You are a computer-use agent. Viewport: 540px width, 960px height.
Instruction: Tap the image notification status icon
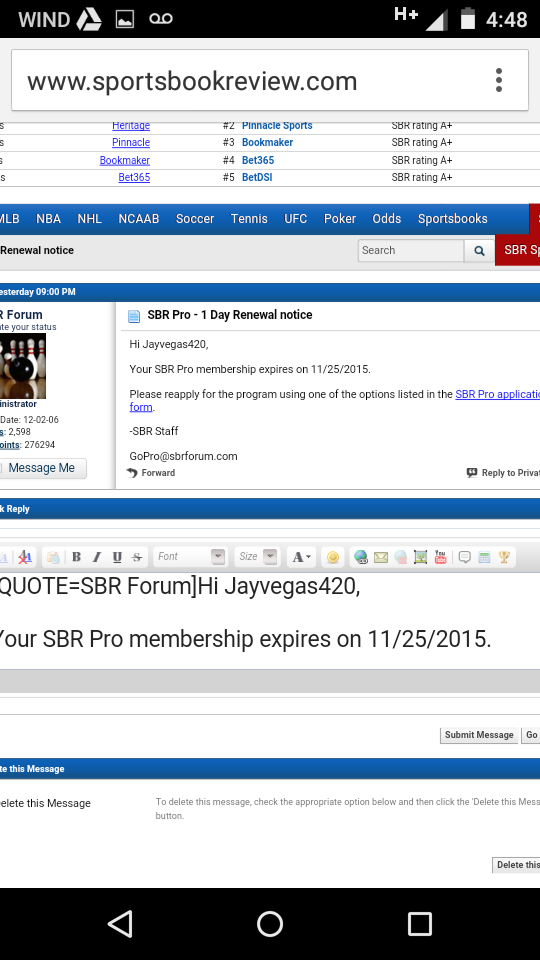(125, 19)
